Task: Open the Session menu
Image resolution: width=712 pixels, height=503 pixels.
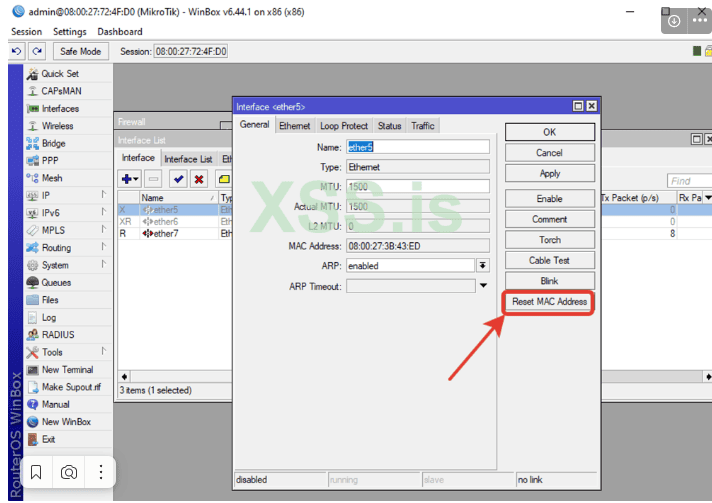Action: [26, 32]
